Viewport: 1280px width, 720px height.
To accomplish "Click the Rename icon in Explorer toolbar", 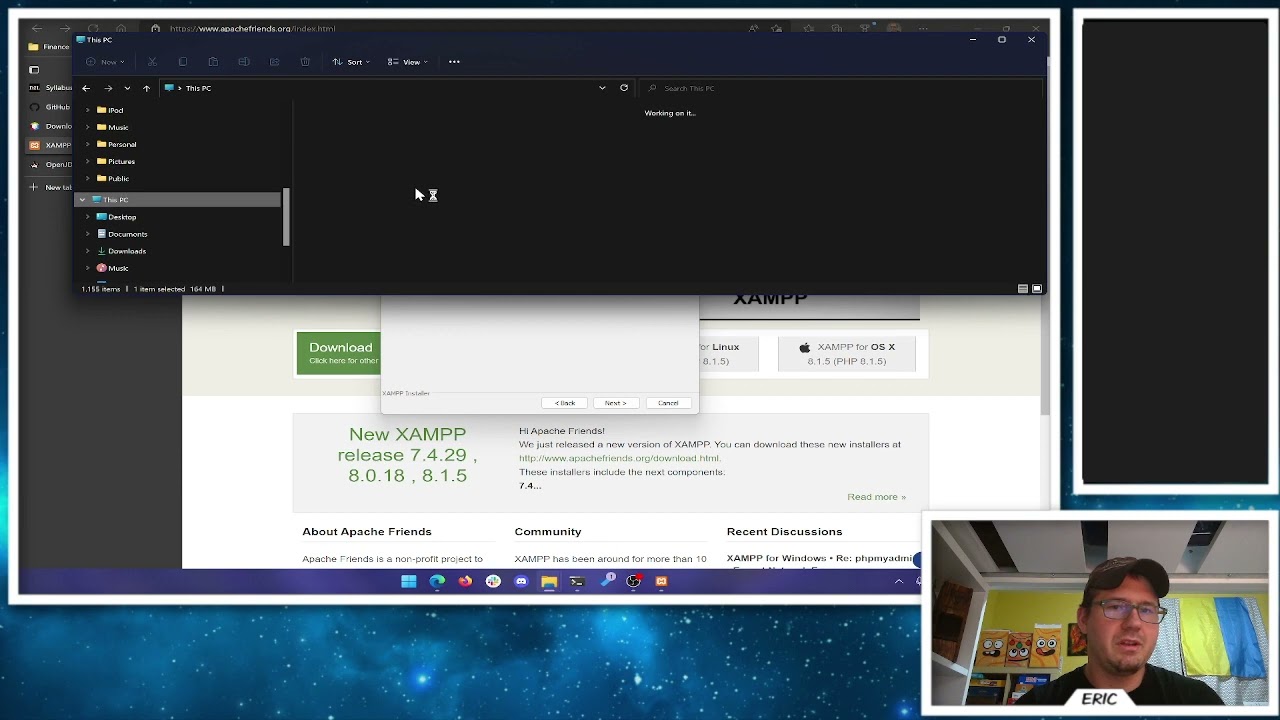I will tap(244, 62).
